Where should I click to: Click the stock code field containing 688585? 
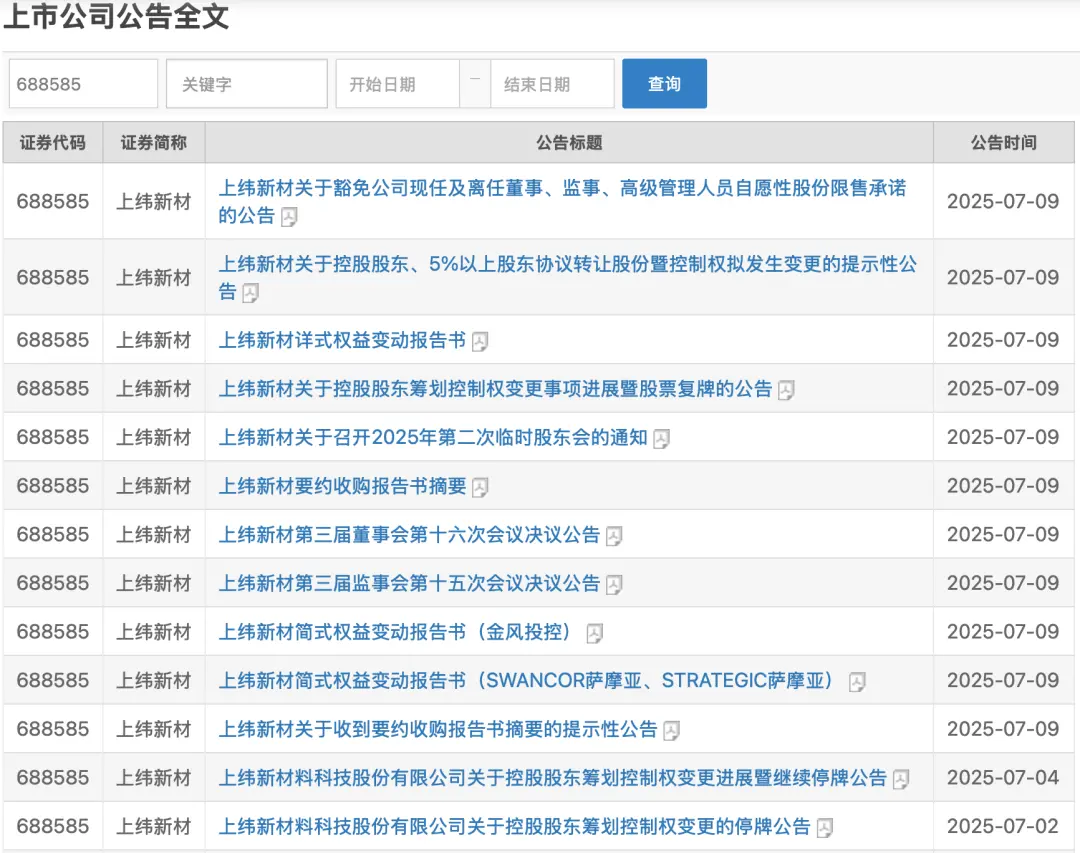[x=83, y=84]
